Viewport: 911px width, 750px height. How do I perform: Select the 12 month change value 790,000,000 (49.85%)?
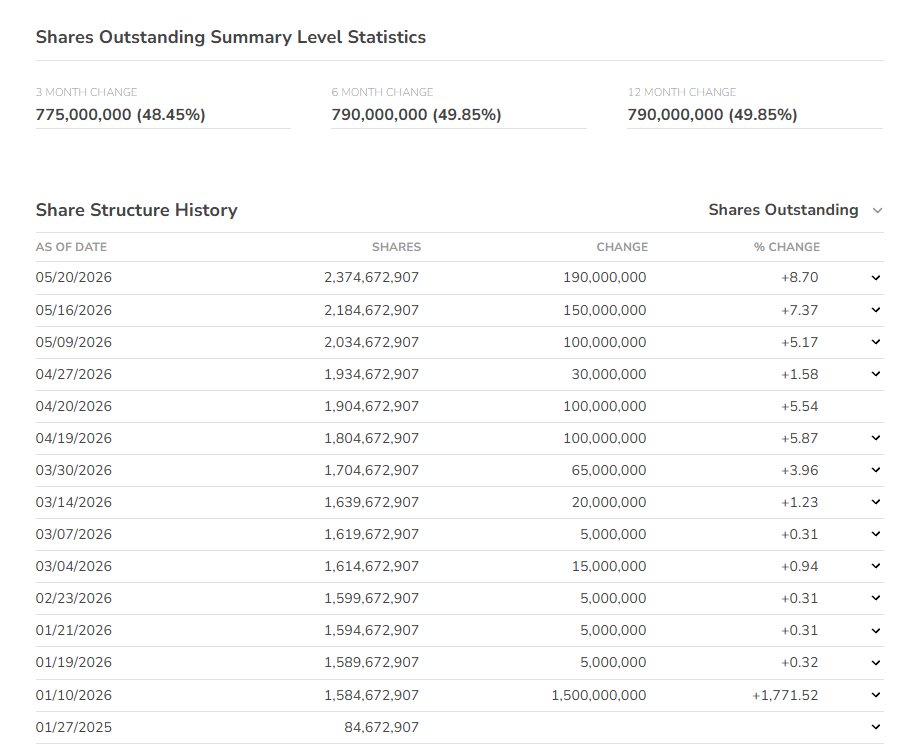click(712, 114)
